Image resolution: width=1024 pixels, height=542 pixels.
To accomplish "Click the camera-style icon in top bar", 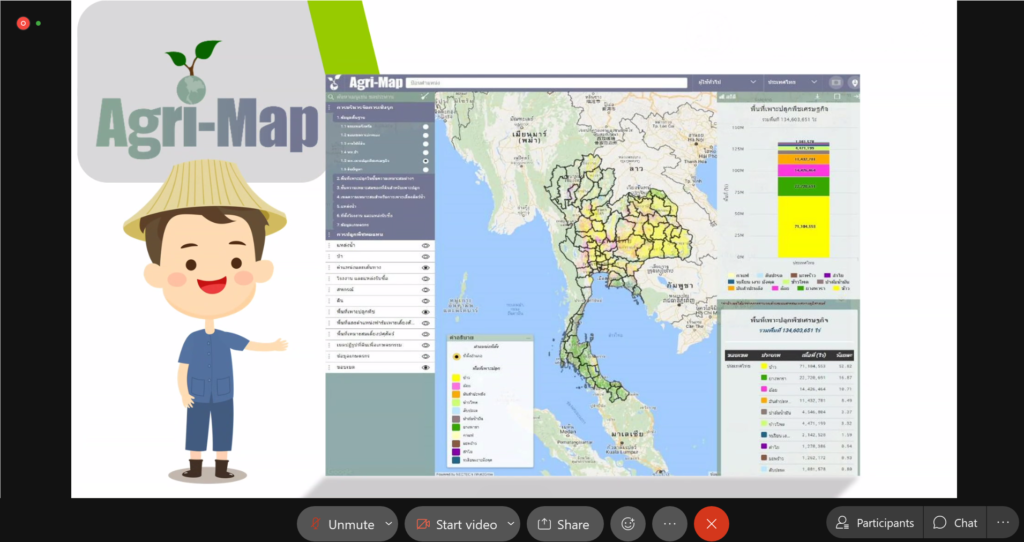I will 835,82.
